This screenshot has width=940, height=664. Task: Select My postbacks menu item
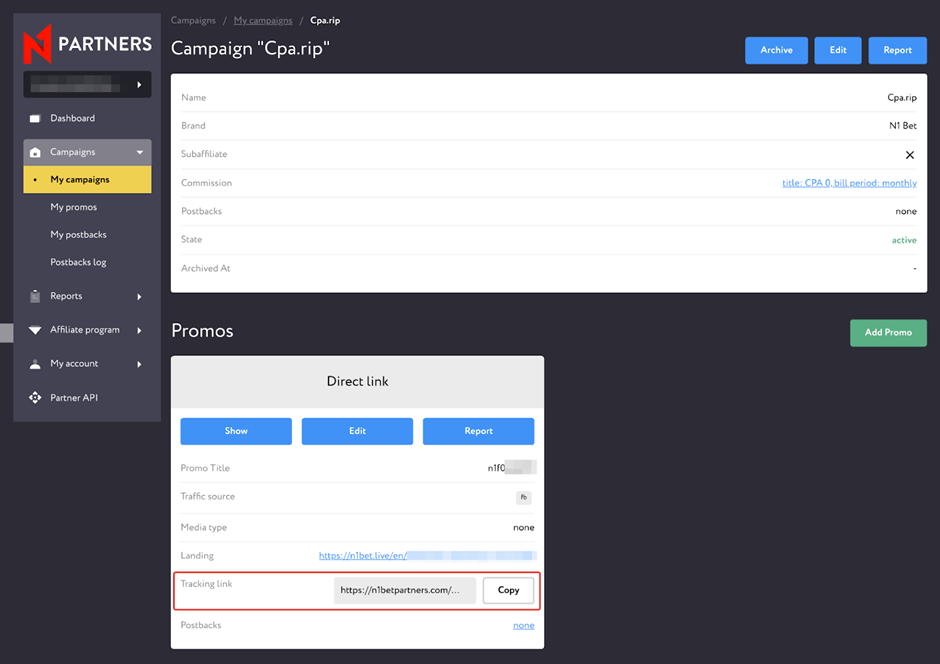tap(78, 235)
